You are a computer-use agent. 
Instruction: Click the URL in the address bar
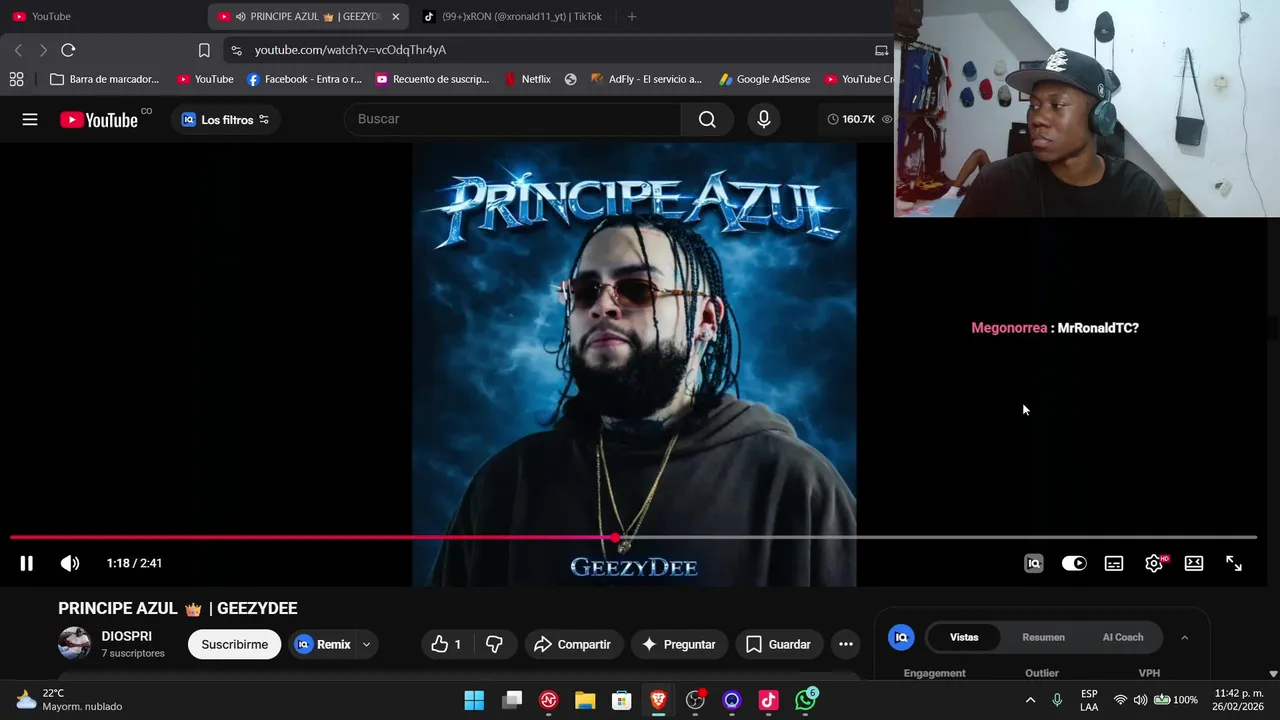[x=350, y=50]
